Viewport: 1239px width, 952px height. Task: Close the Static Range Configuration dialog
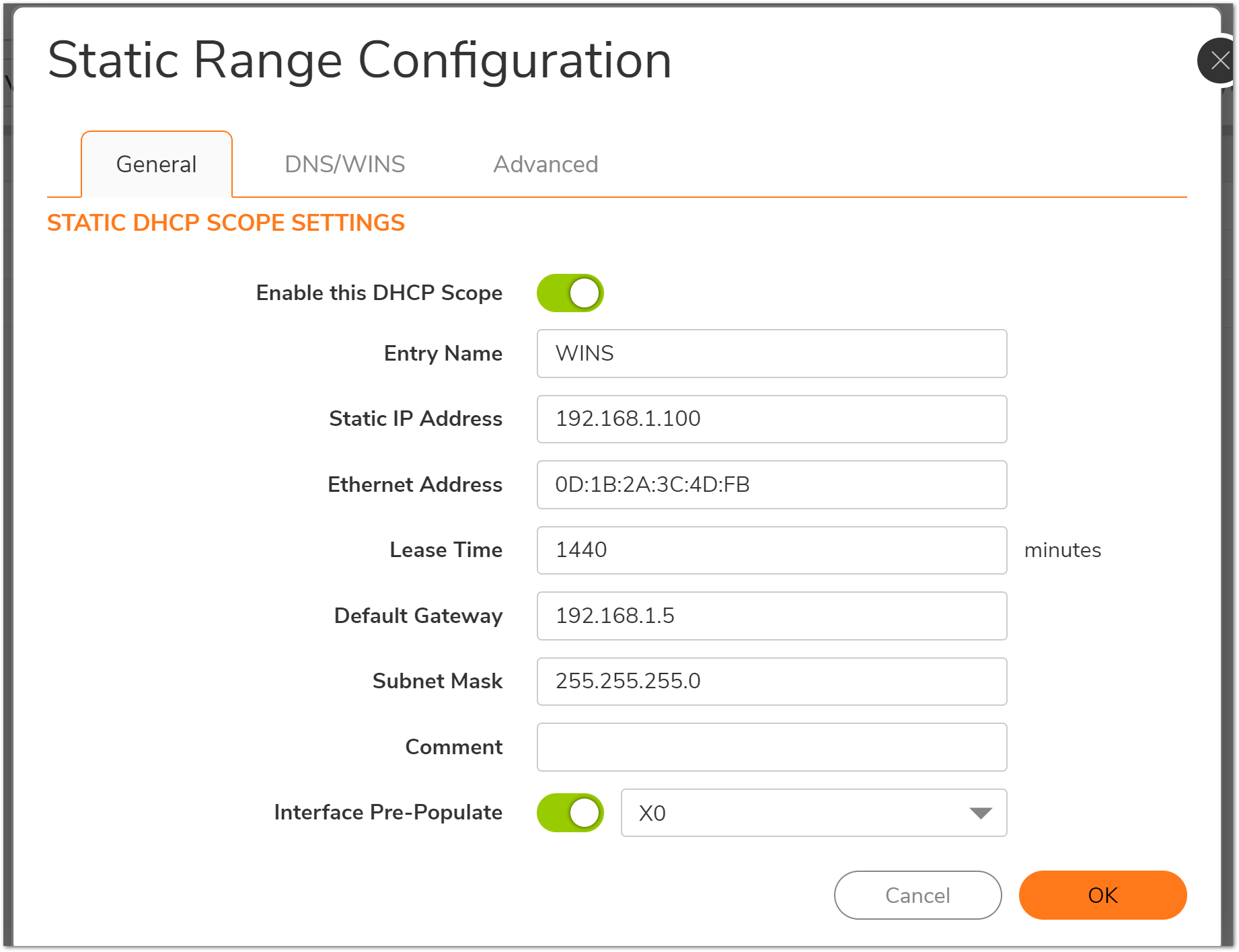(1218, 61)
